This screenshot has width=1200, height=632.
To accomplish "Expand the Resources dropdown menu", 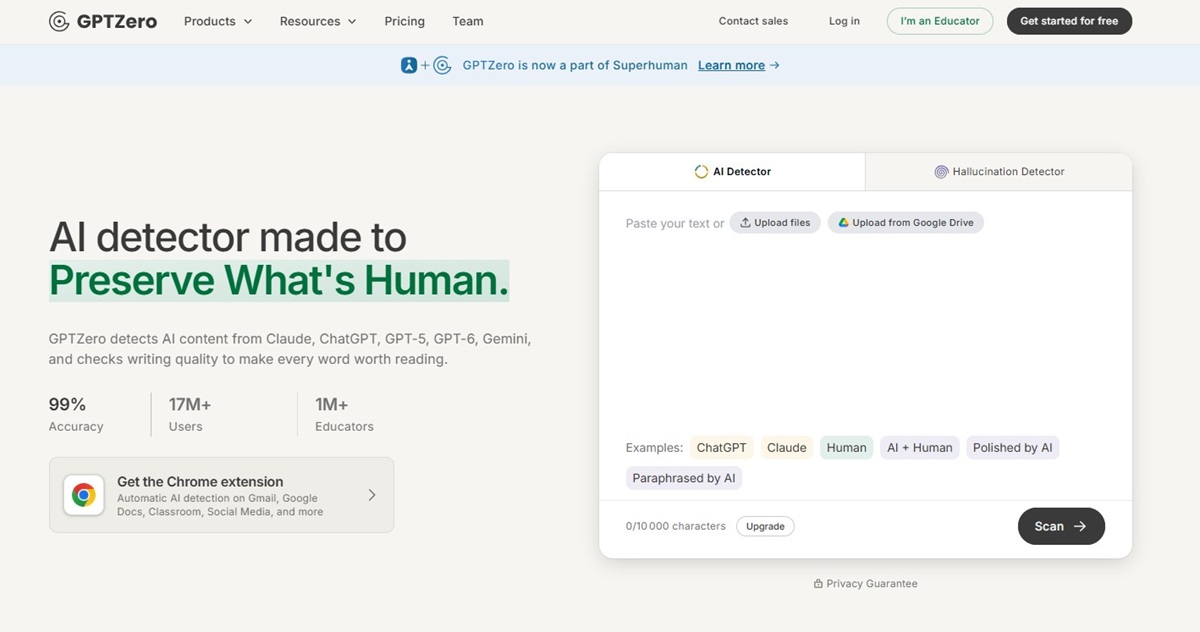I will [318, 21].
